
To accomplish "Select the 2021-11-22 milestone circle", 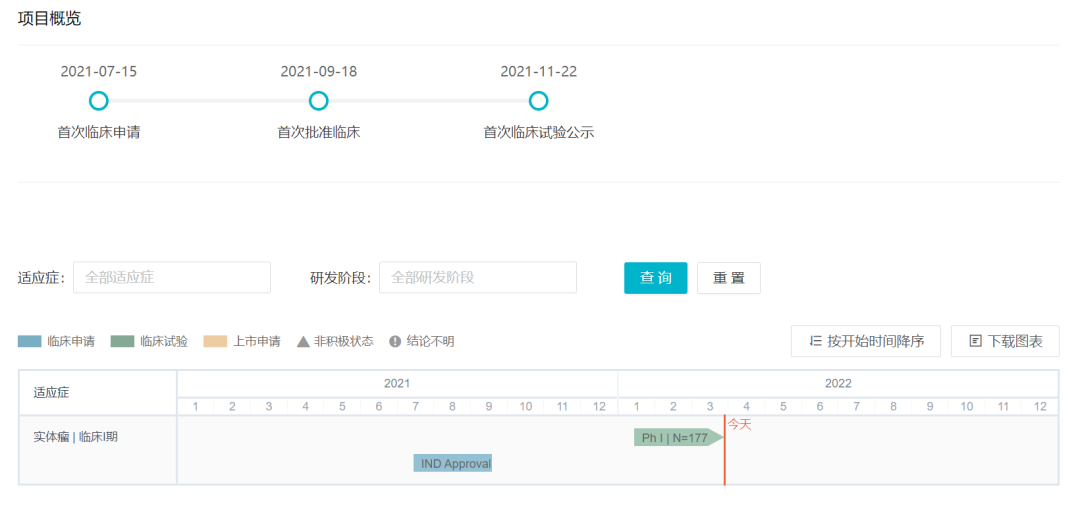I will [538, 101].
